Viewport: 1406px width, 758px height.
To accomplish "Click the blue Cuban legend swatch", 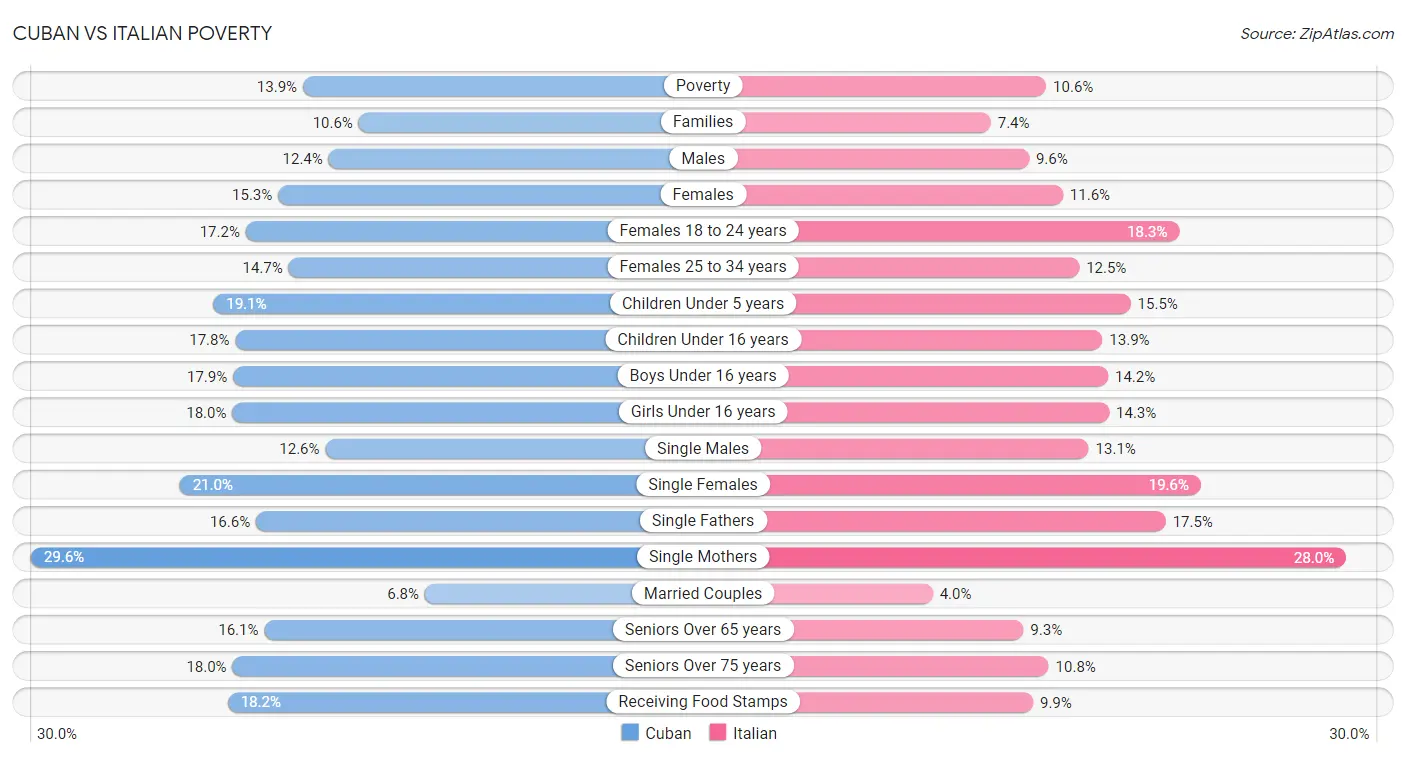I will tap(630, 733).
